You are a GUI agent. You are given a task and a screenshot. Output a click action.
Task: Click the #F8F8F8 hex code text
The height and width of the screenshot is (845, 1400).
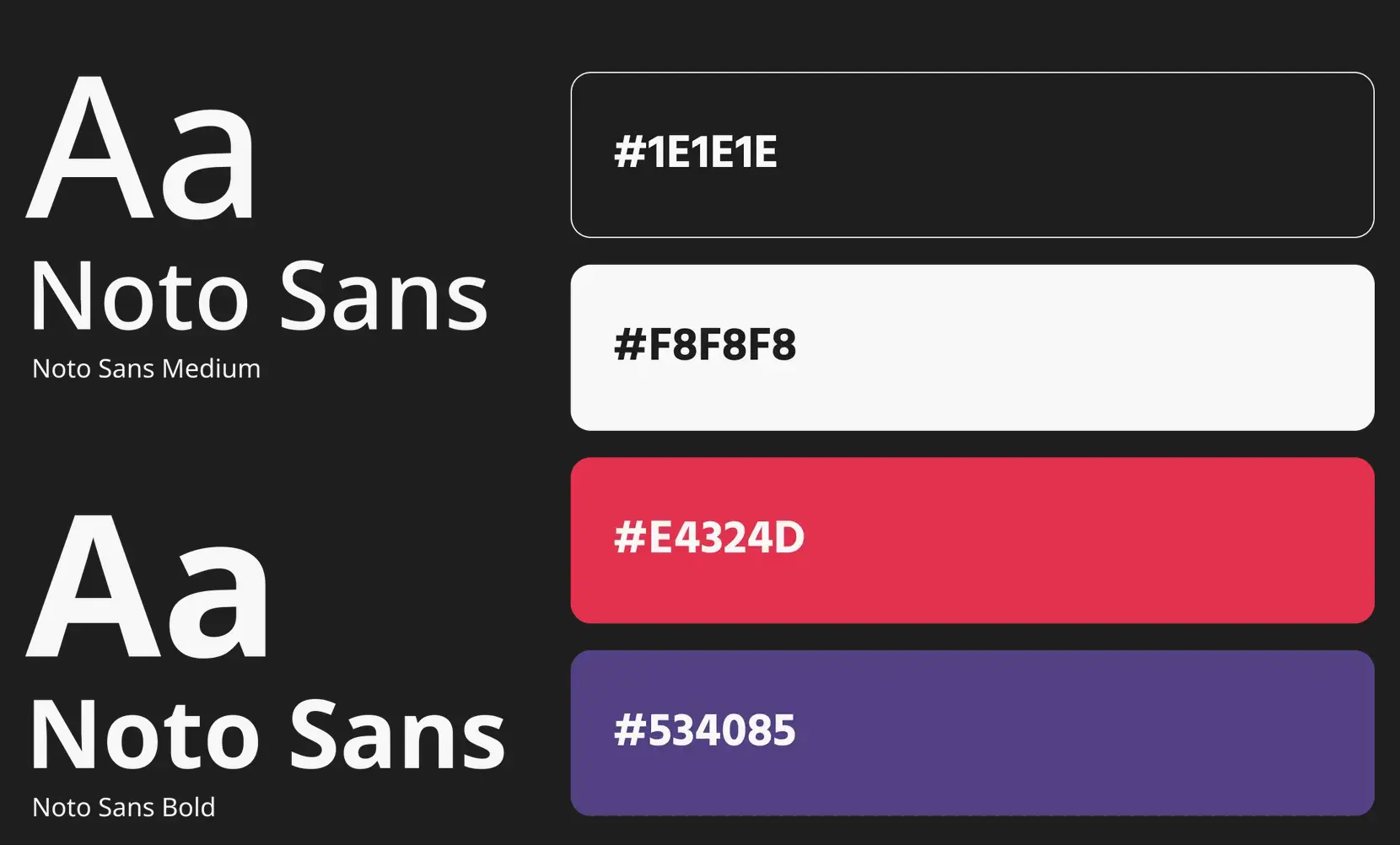(x=705, y=345)
